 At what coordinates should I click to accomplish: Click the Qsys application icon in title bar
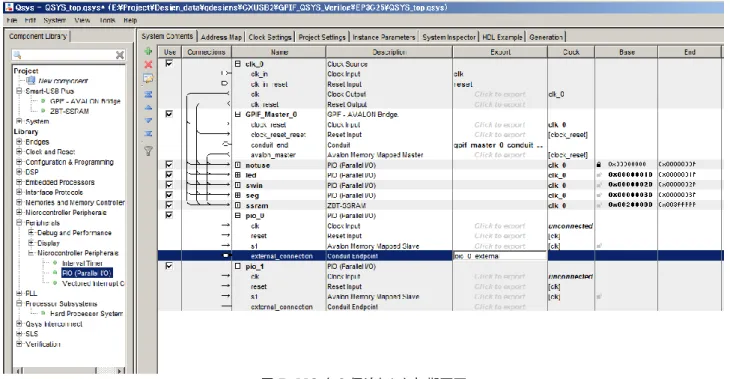point(9,7)
